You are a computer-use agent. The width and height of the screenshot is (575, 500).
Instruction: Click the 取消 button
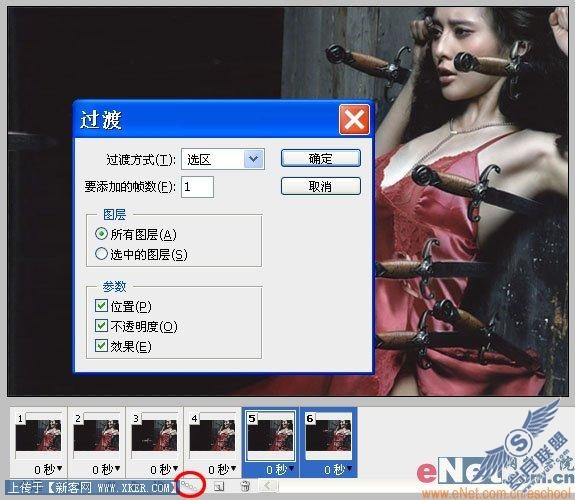point(321,186)
